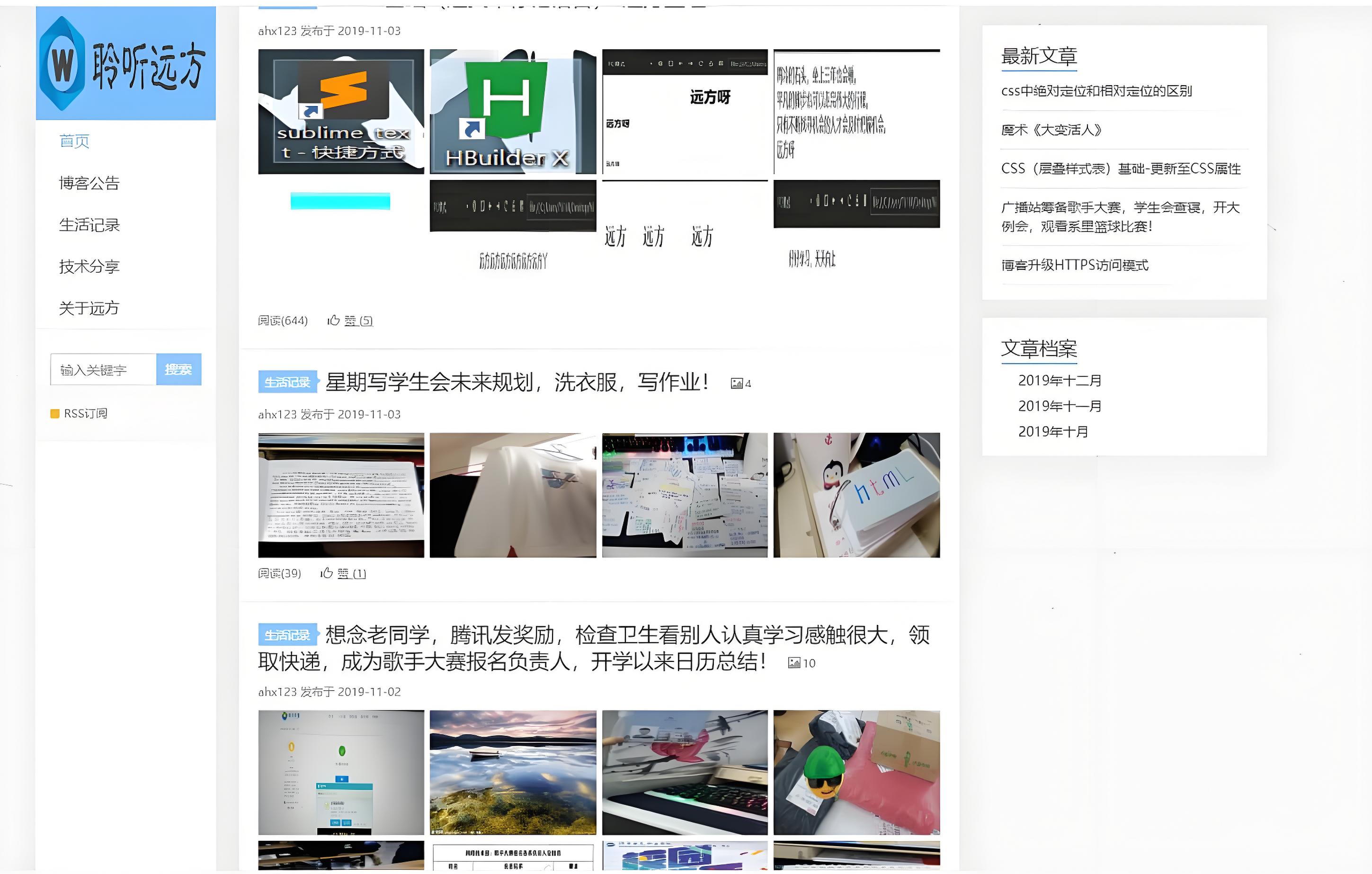This screenshot has width=1372, height=874.
Task: Open the 远方呀 page screenshot thumbnail
Action: [x=685, y=112]
